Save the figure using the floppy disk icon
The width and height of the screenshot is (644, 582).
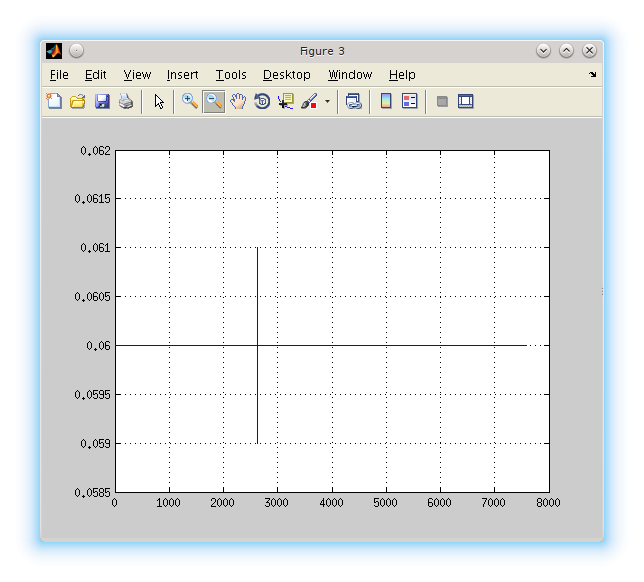[x=102, y=101]
